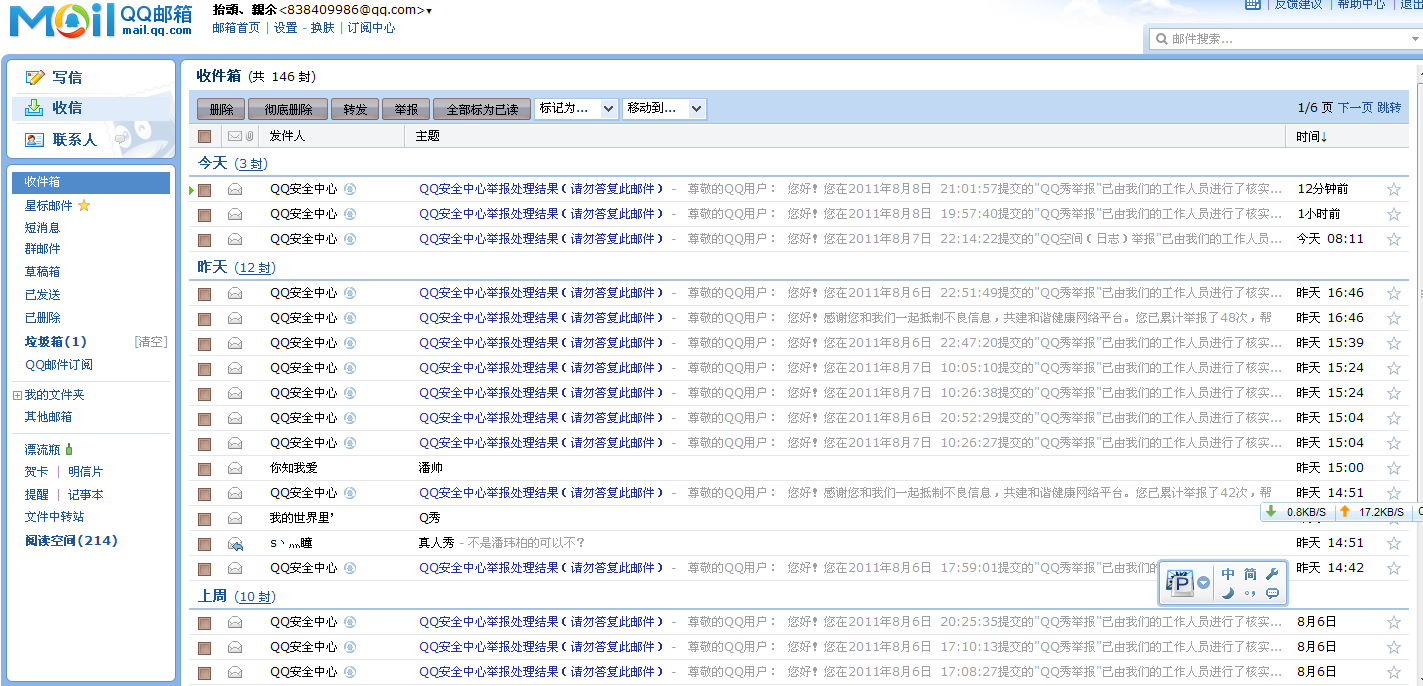Viewport: 1423px width, 686px height.
Task: Go to 下一页 of the inbox
Action: [x=1355, y=108]
